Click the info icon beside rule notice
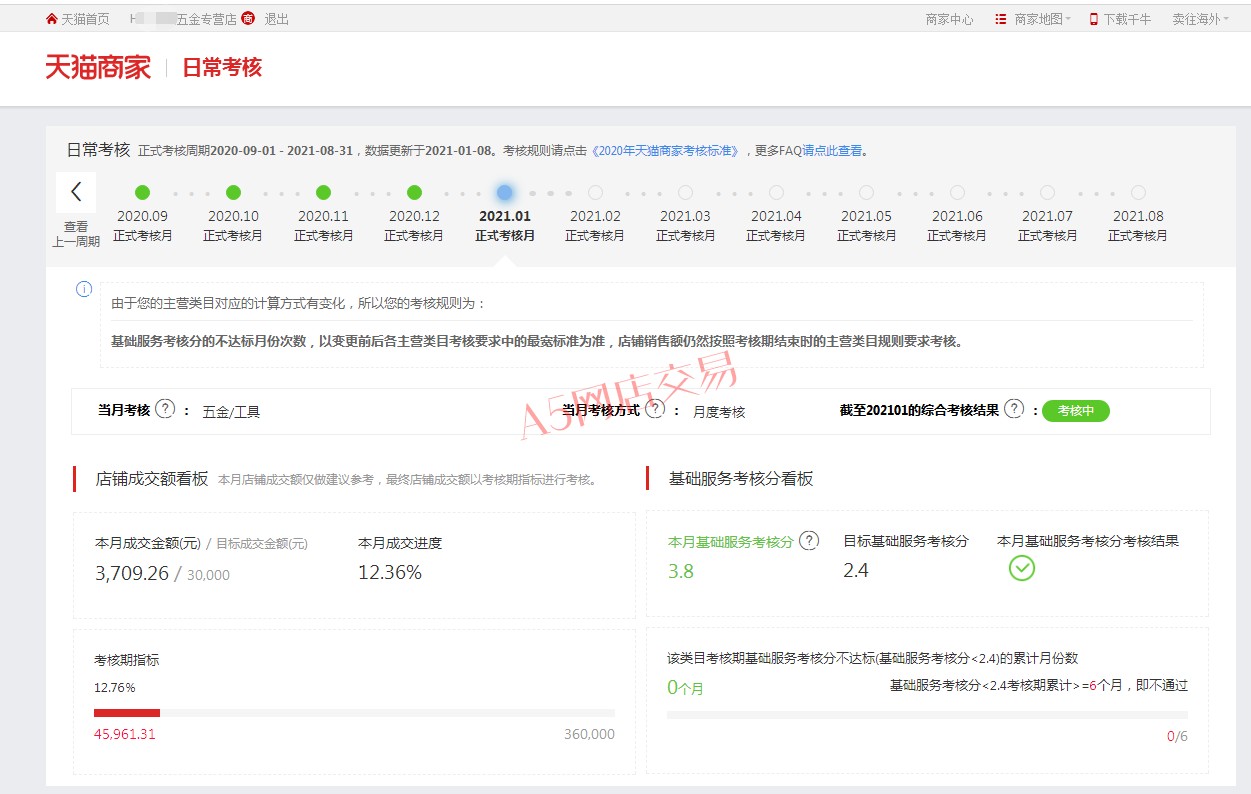The height and width of the screenshot is (794, 1251). tap(84, 289)
